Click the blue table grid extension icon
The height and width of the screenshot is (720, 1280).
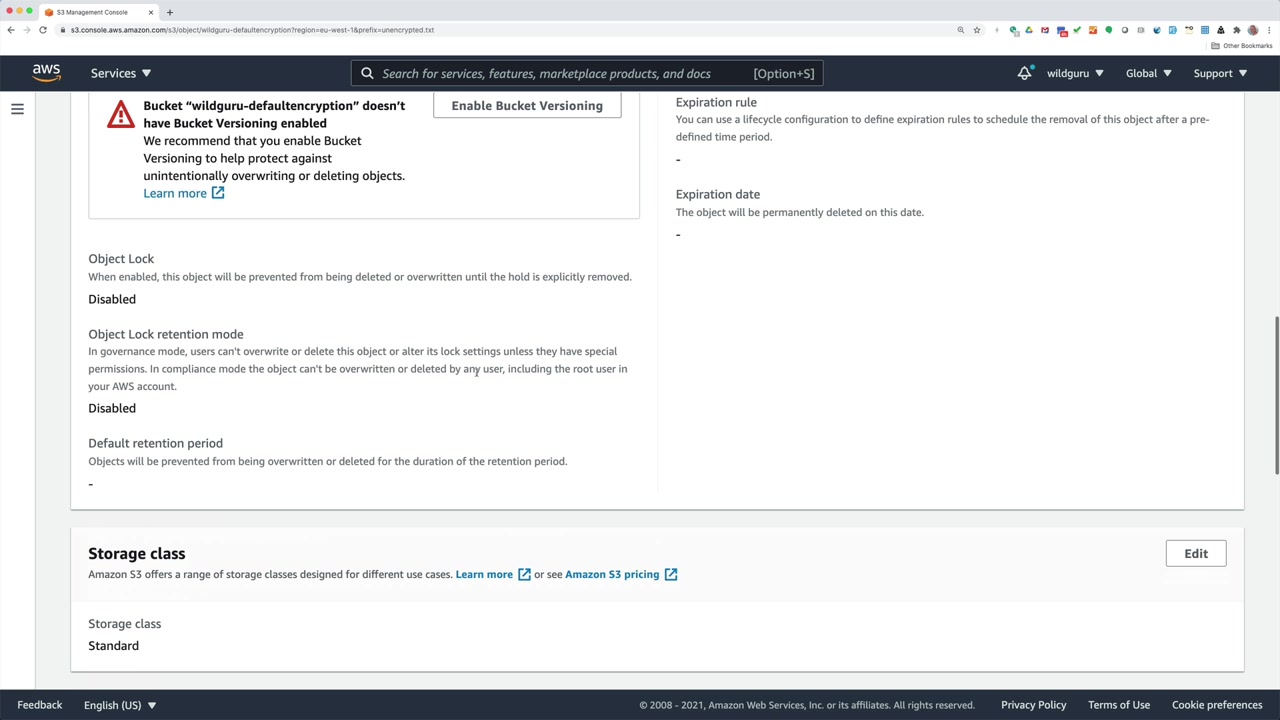(x=1205, y=30)
